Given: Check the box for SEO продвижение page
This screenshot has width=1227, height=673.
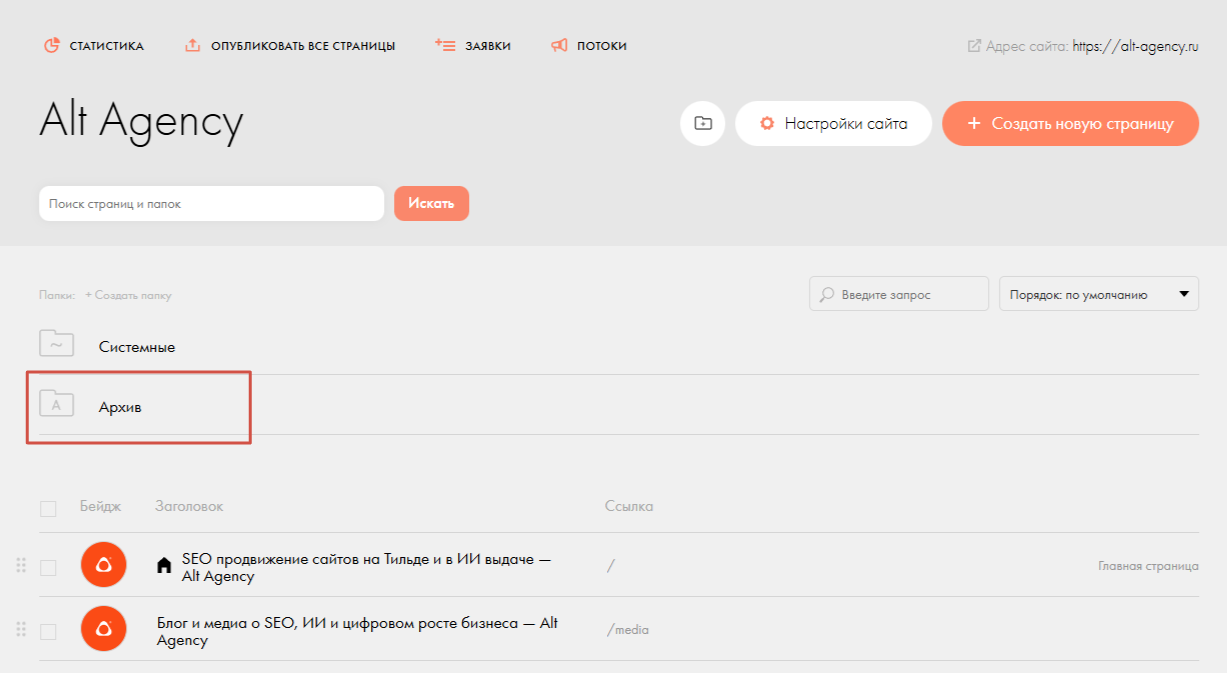Looking at the screenshot, I should coord(48,568).
